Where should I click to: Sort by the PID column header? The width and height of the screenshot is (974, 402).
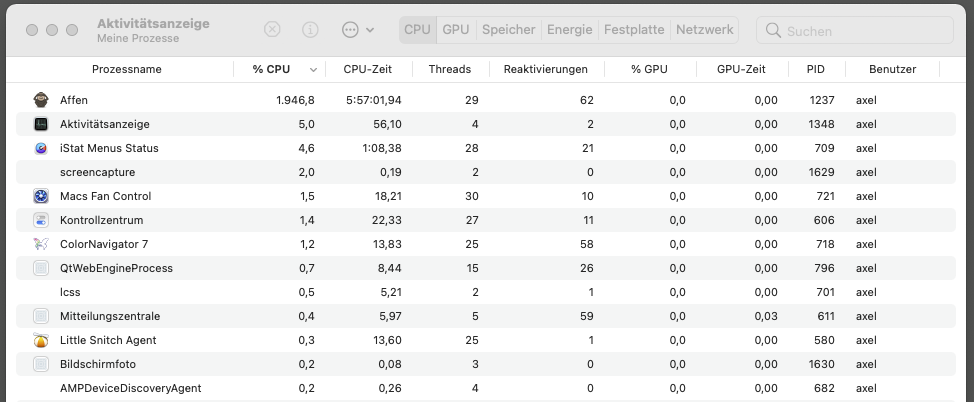click(816, 69)
